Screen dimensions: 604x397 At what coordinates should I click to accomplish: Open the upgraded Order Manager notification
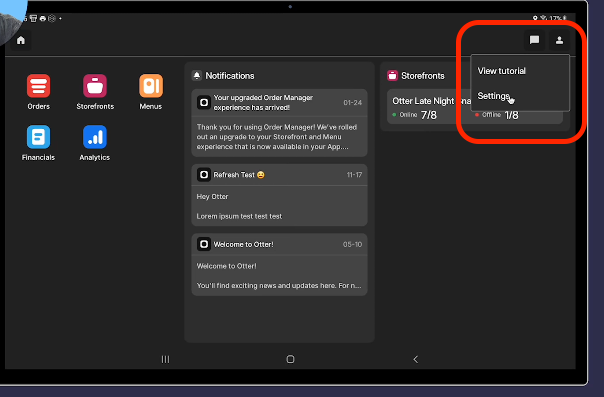279,123
